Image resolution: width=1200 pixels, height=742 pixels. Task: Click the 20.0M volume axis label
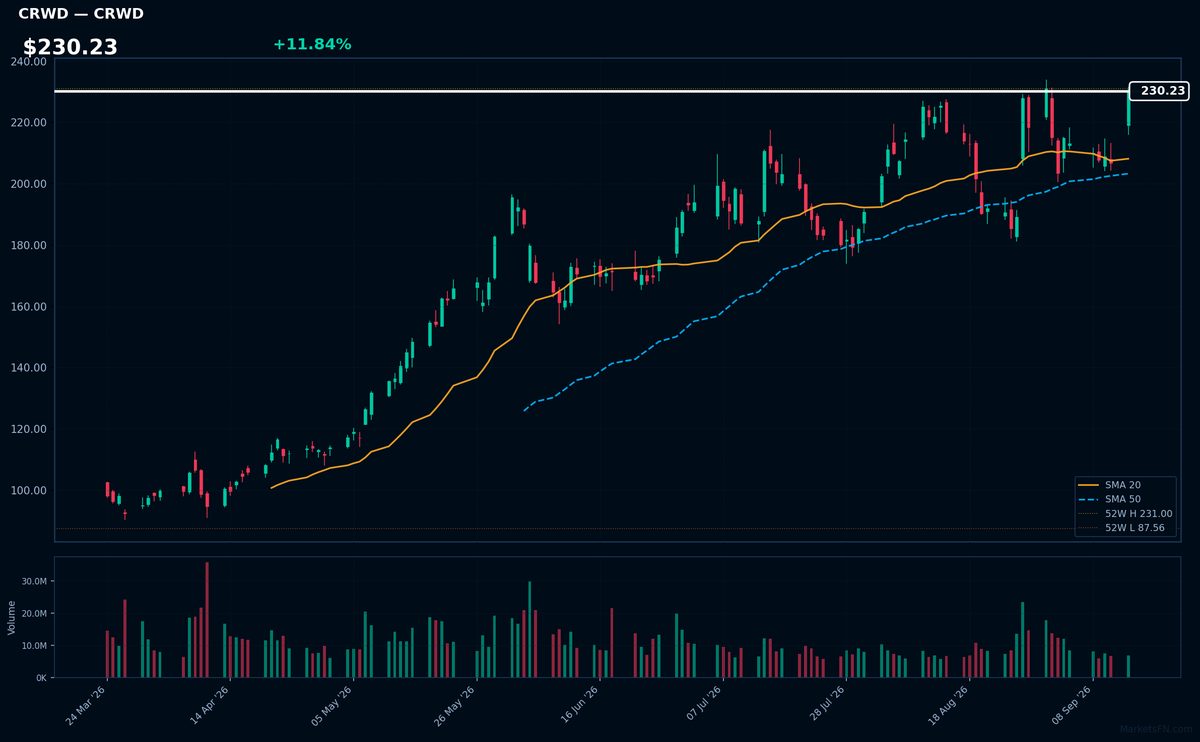click(x=34, y=613)
